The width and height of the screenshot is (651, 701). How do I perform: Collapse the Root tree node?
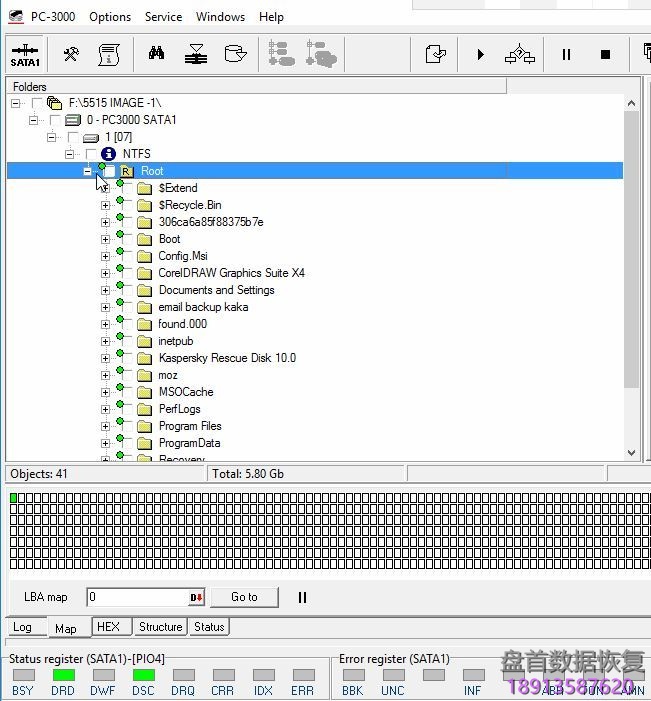[89, 171]
